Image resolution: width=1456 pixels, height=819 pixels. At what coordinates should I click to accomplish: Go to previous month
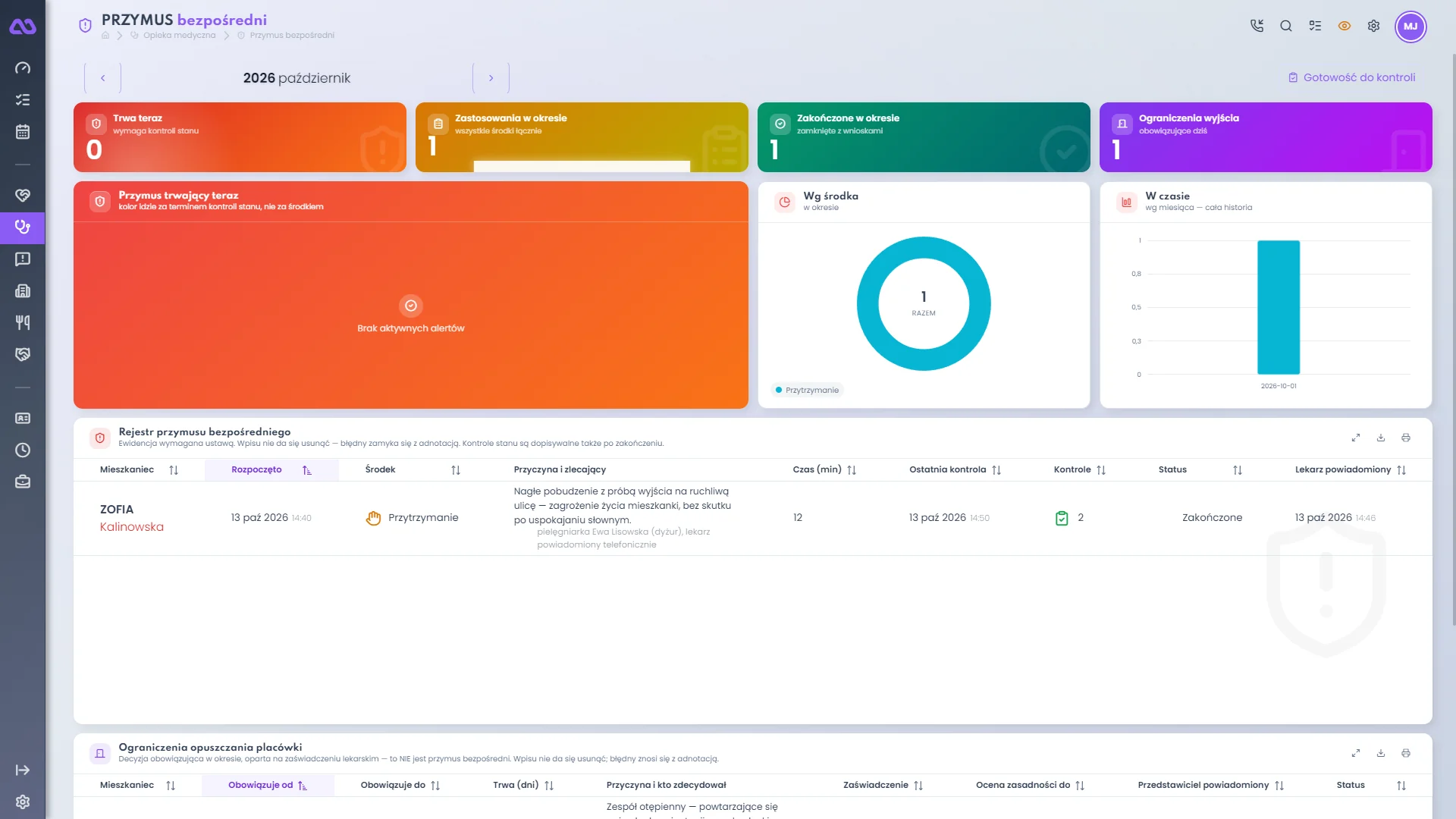point(103,78)
